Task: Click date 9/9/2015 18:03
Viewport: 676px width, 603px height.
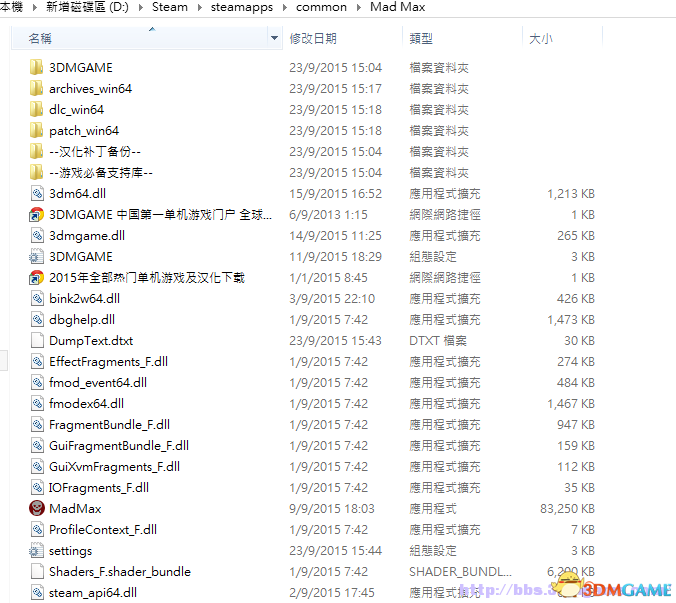Action: (332, 509)
